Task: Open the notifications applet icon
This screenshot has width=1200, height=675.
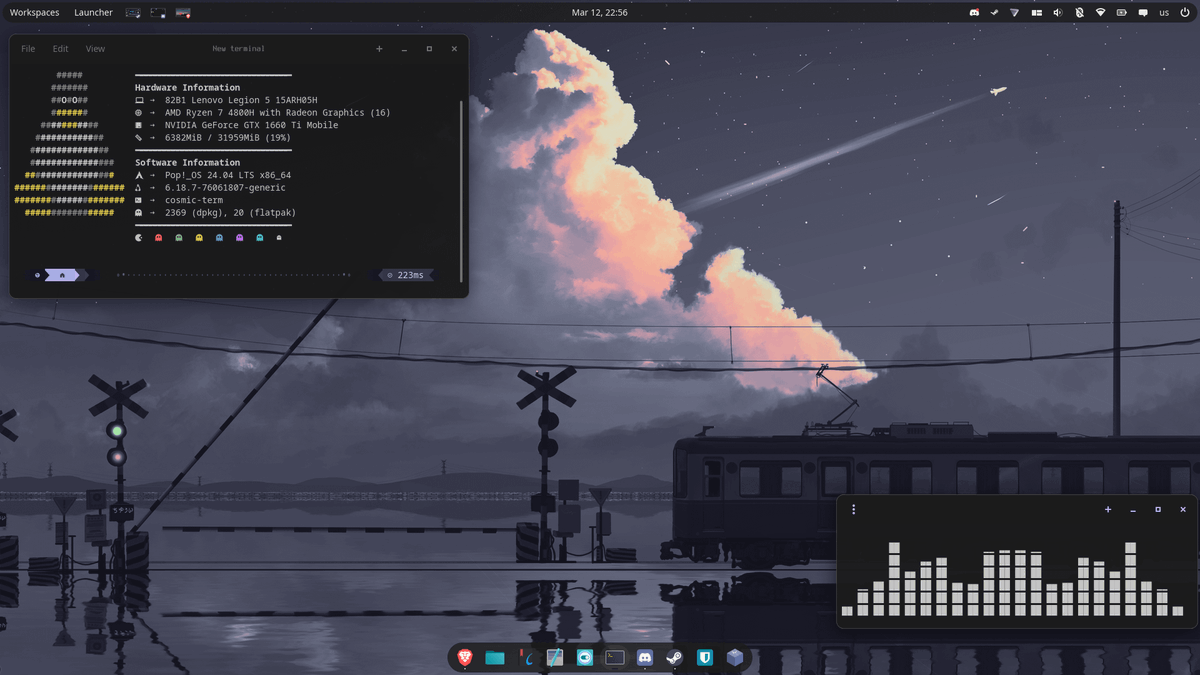Action: [x=1142, y=13]
